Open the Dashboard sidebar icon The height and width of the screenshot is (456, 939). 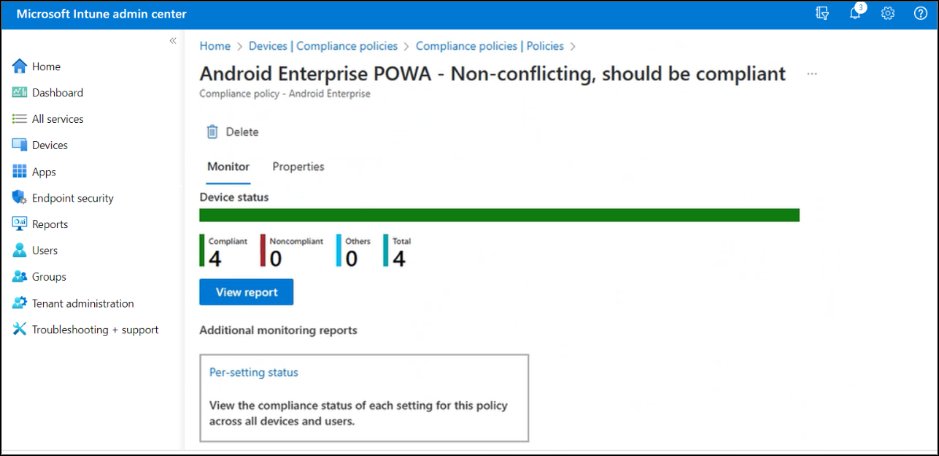coord(19,93)
